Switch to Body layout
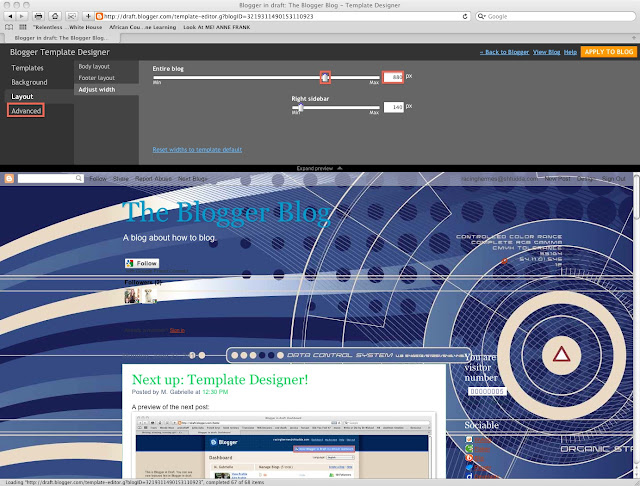Viewport: 640px width, 486px height. click(94, 66)
